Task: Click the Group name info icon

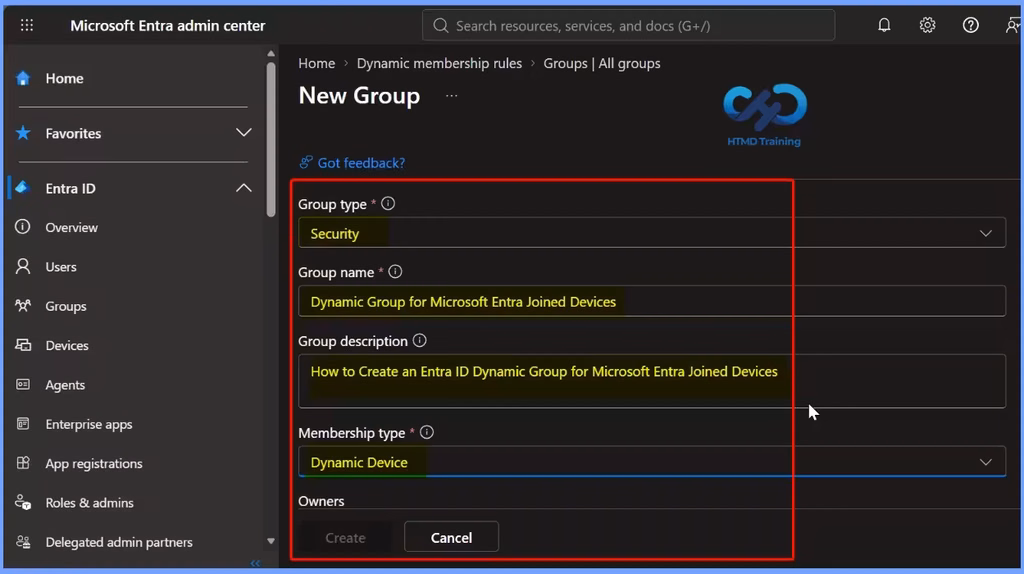Action: [x=395, y=272]
